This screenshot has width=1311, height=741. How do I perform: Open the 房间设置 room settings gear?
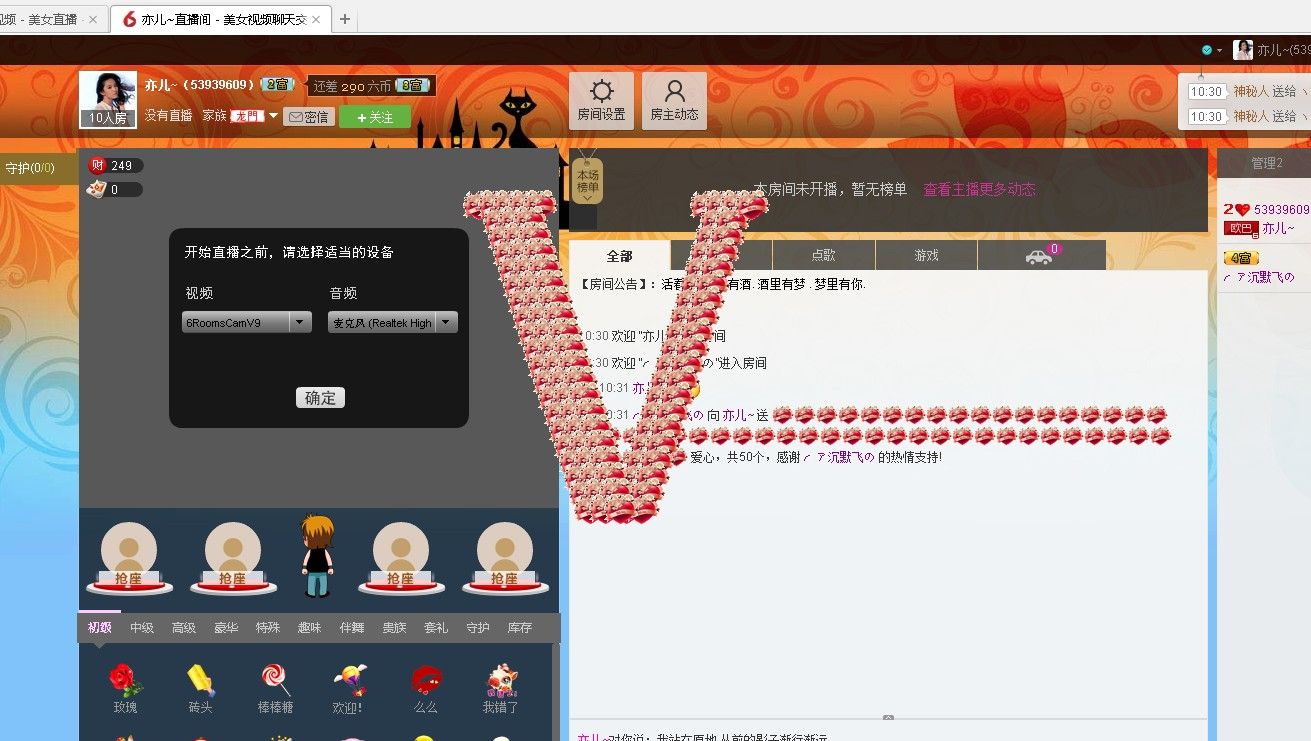[x=601, y=101]
